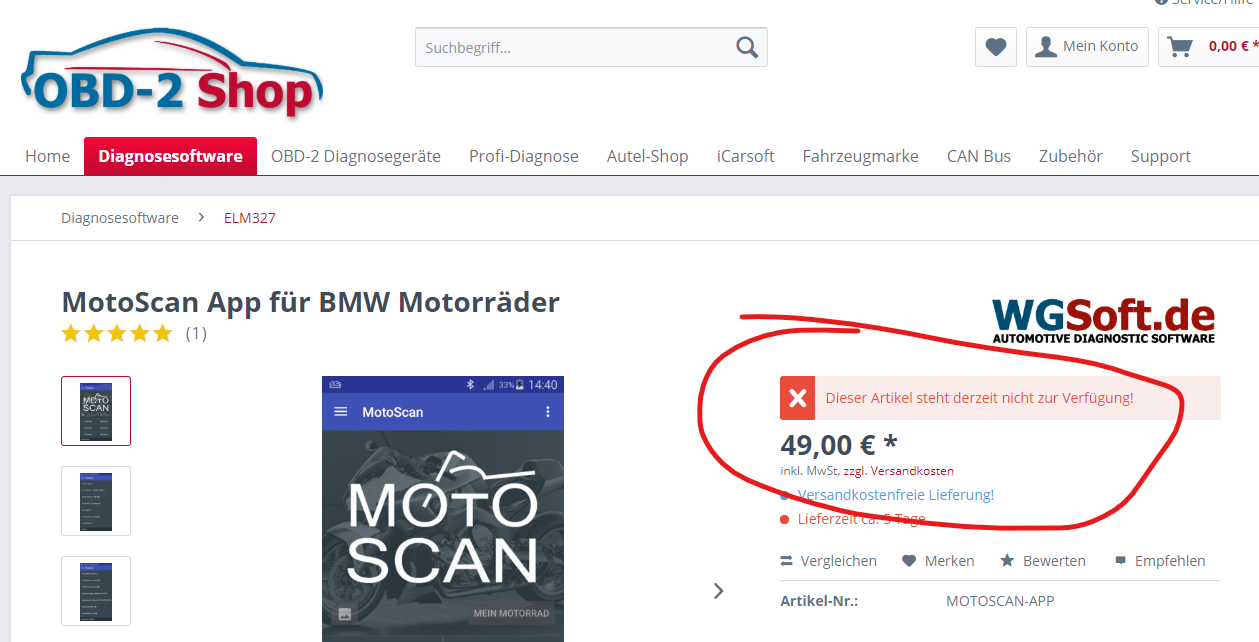Click the OBD-2 Shop logo
1259x642 pixels.
(172, 72)
